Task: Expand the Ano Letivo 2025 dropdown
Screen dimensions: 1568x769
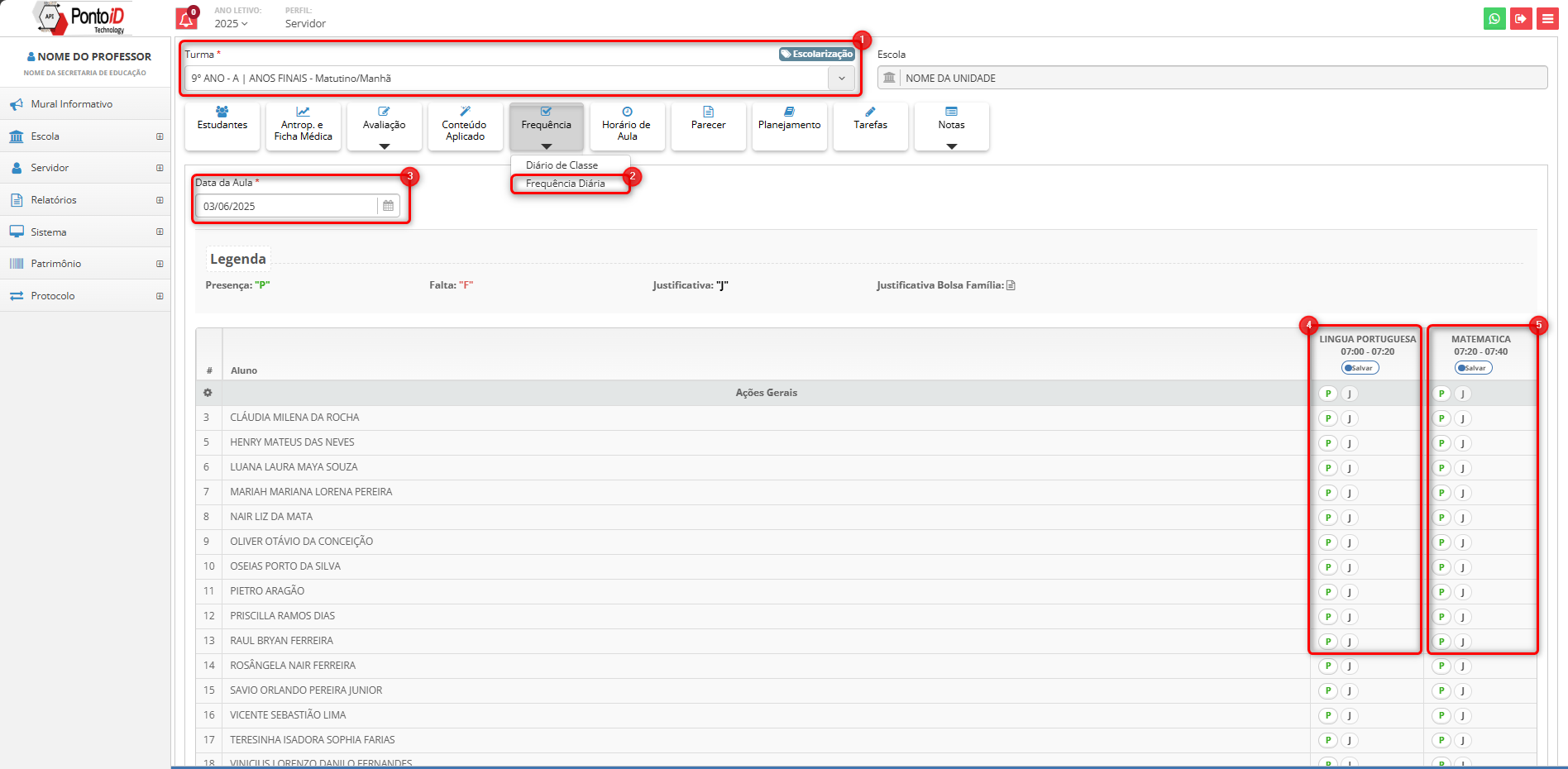Action: 231,24
